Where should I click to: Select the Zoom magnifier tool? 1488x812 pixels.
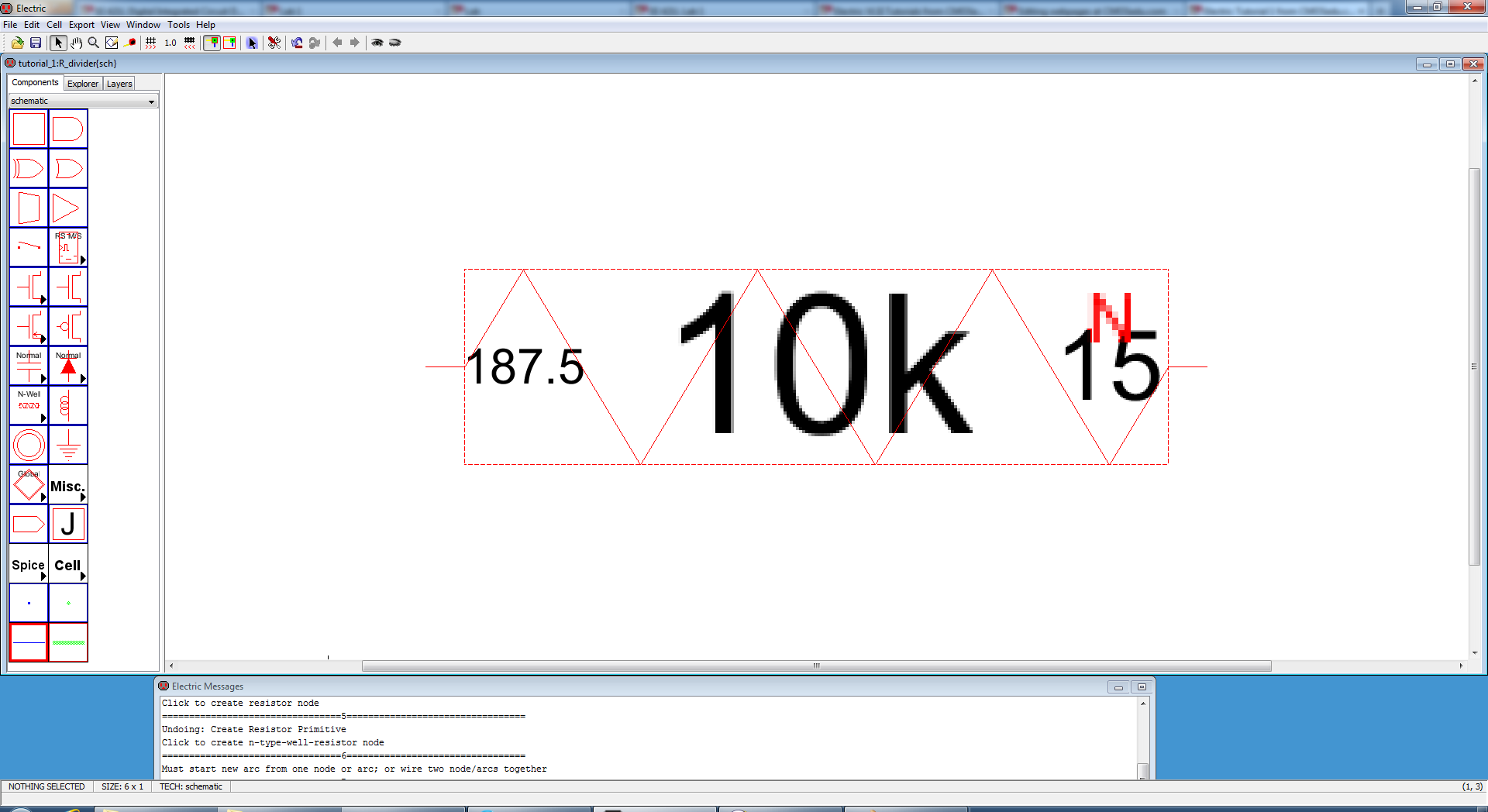pos(94,43)
